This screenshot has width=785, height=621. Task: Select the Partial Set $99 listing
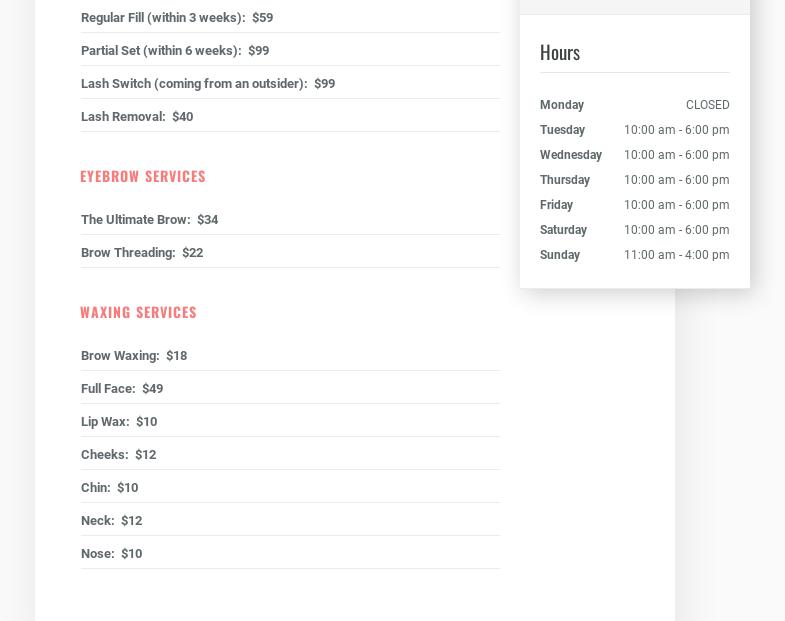175,51
